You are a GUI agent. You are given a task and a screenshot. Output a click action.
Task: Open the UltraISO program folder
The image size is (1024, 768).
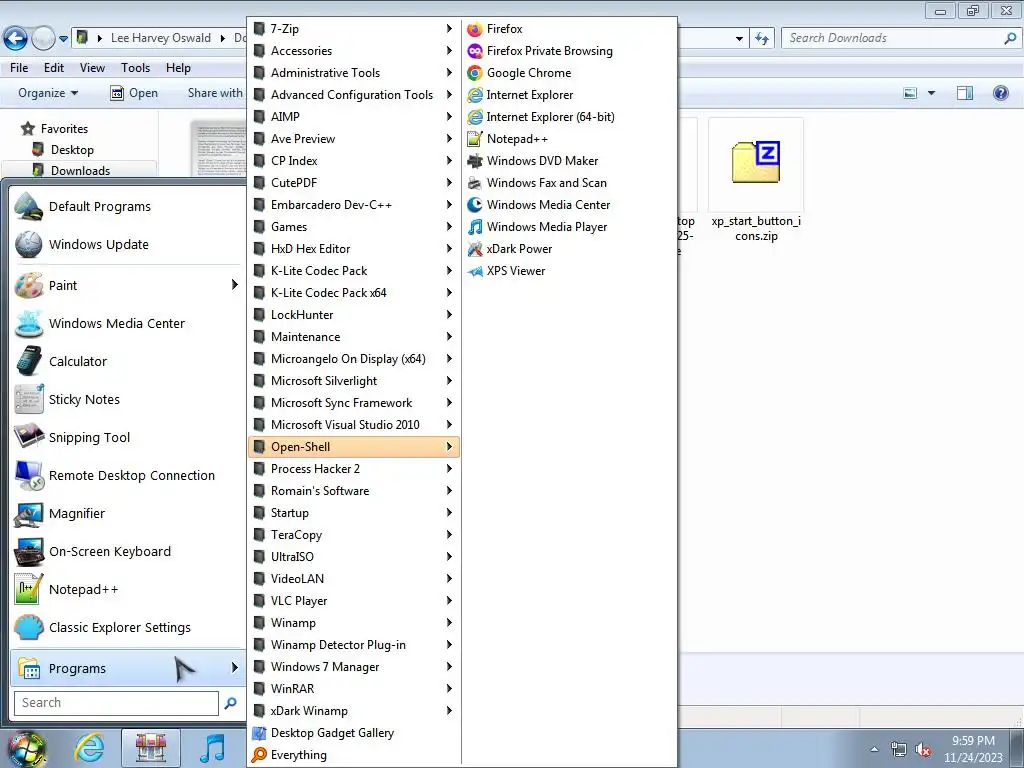[354, 557]
